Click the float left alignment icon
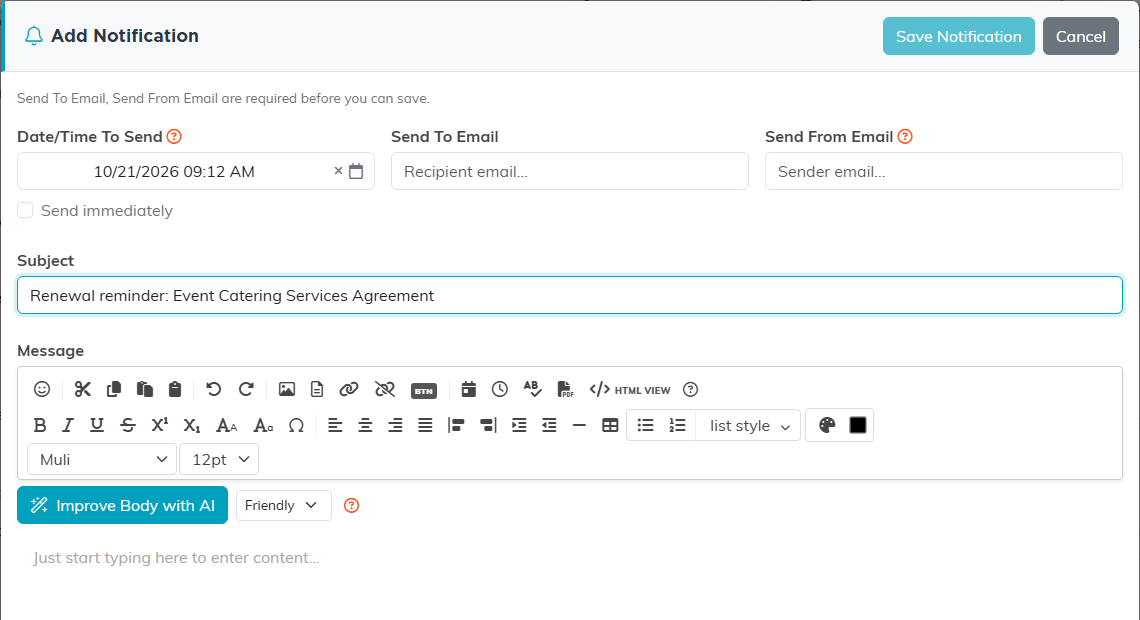 pos(456,425)
